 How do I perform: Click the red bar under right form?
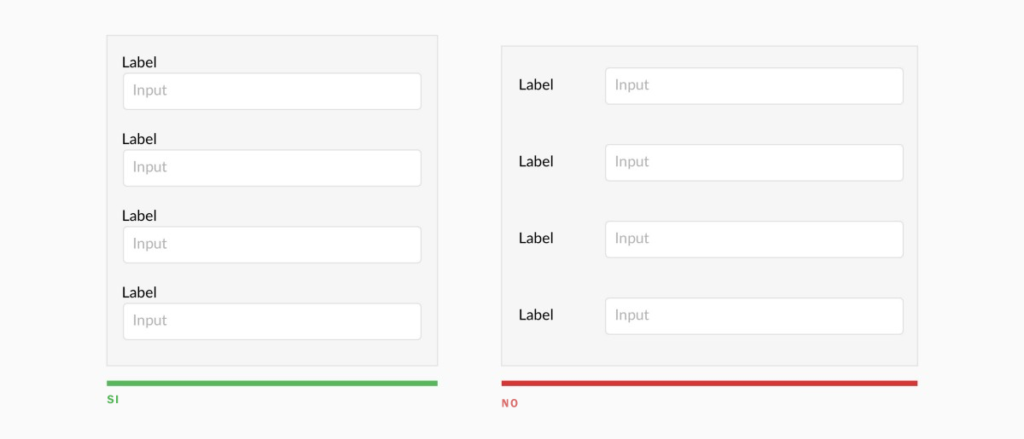coord(709,383)
